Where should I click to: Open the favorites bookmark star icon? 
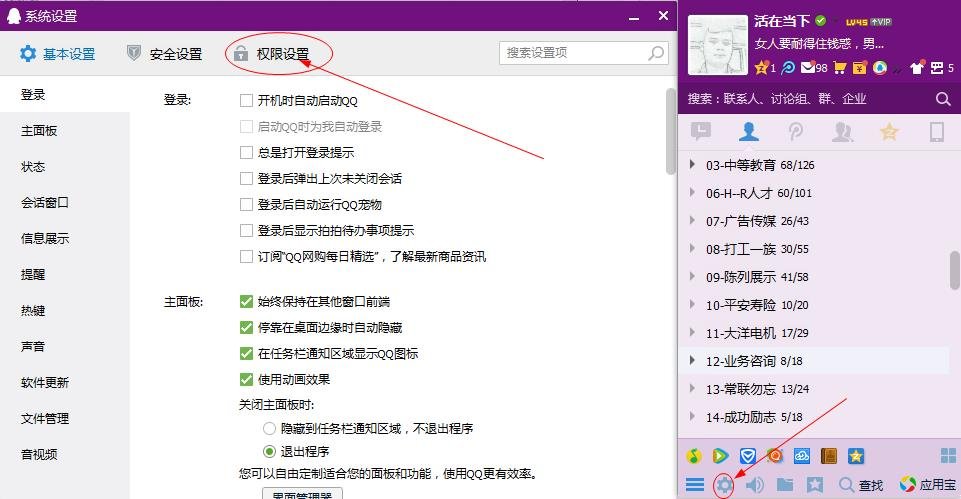(815, 485)
